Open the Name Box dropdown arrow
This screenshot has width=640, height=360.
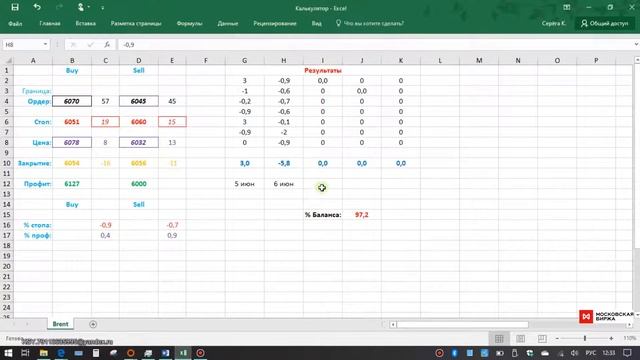click(x=45, y=44)
